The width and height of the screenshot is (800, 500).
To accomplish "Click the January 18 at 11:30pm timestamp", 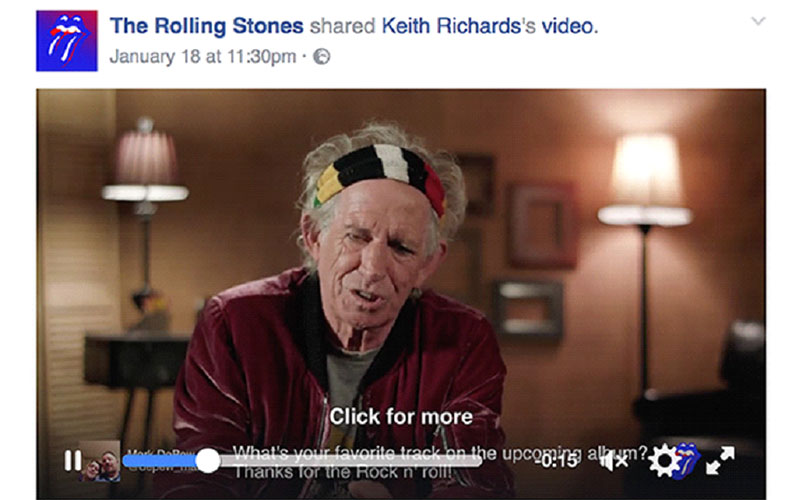I will (x=203, y=56).
